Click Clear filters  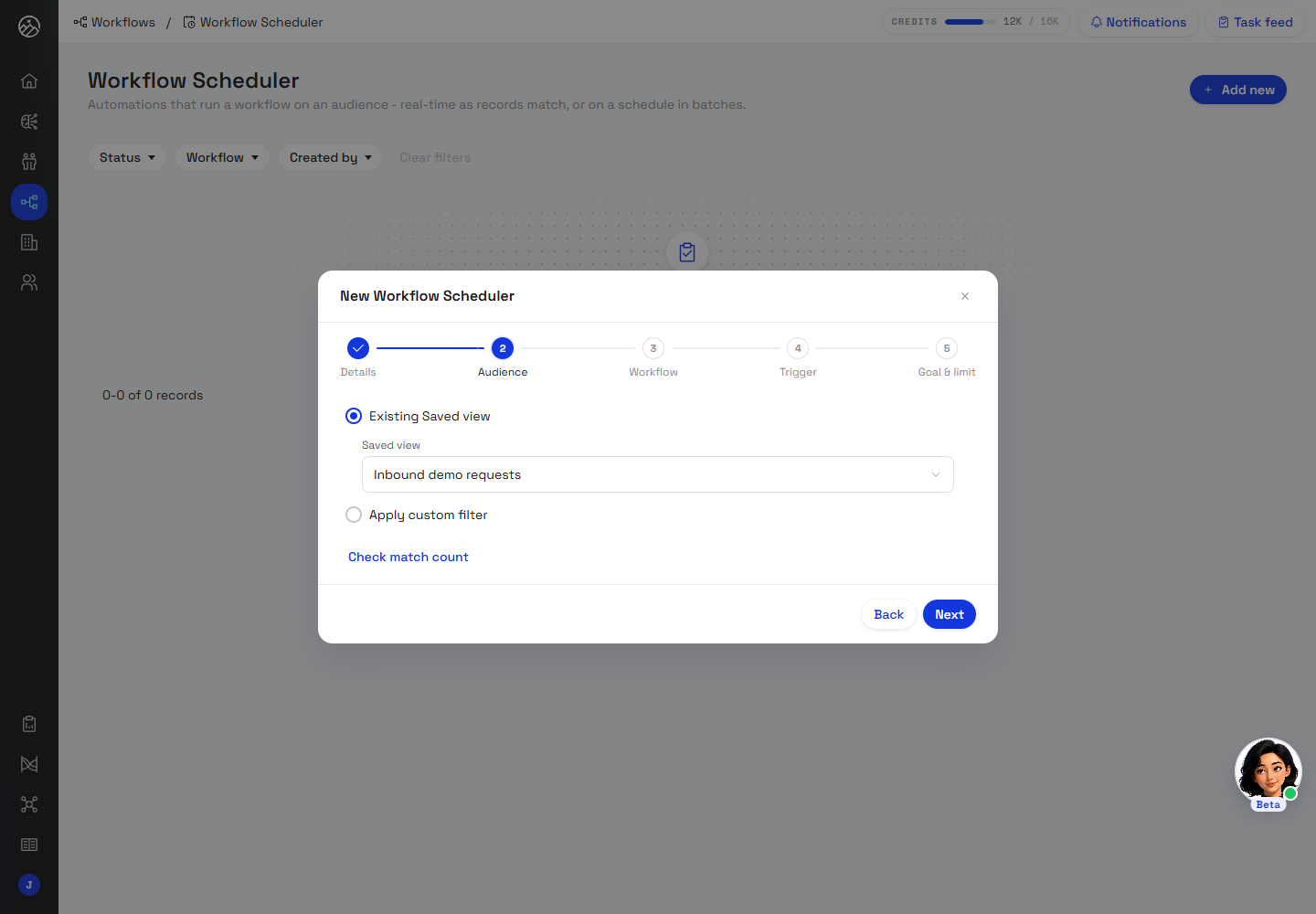click(435, 157)
